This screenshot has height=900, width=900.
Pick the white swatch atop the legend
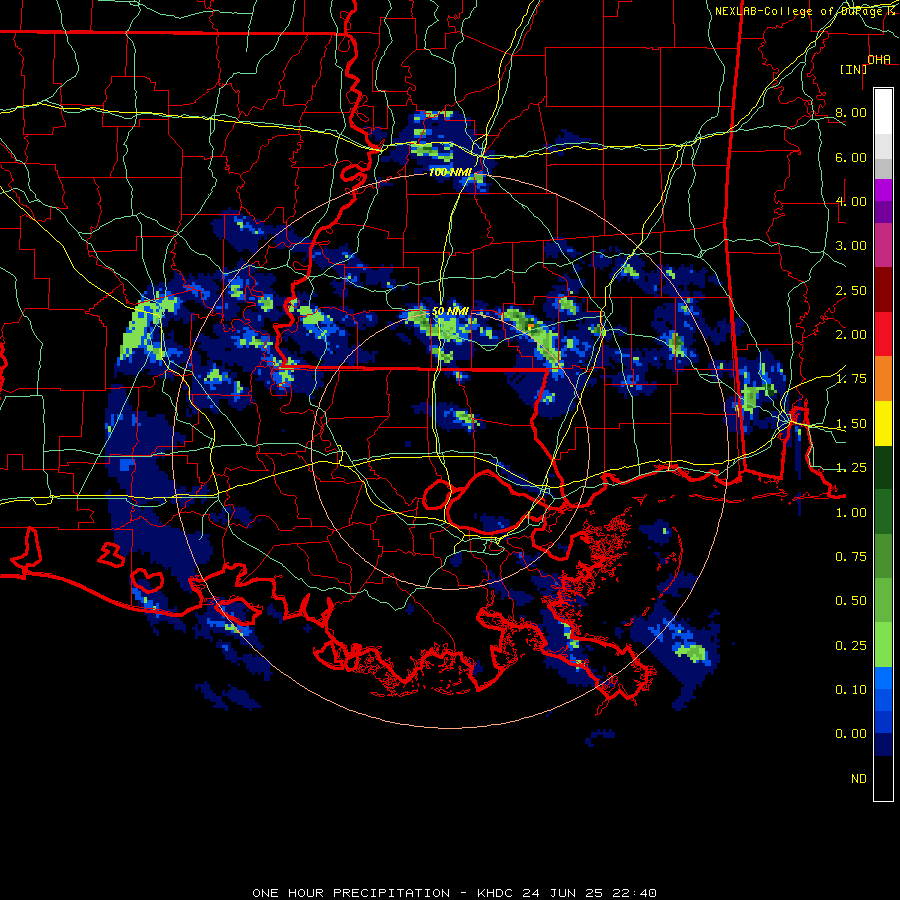pyautogui.click(x=883, y=112)
